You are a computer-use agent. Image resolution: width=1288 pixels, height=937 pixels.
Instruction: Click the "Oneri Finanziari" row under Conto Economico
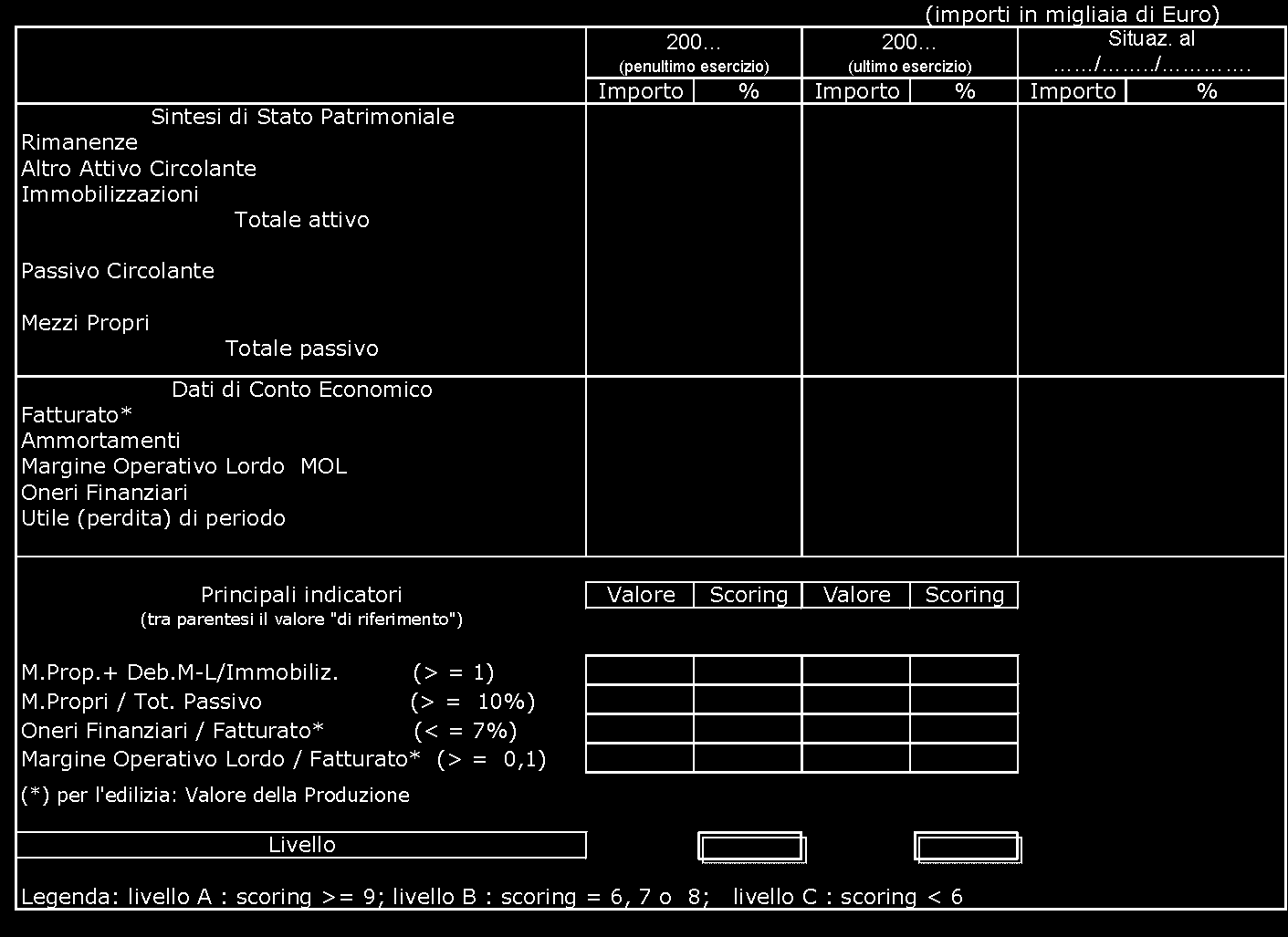tap(104, 493)
